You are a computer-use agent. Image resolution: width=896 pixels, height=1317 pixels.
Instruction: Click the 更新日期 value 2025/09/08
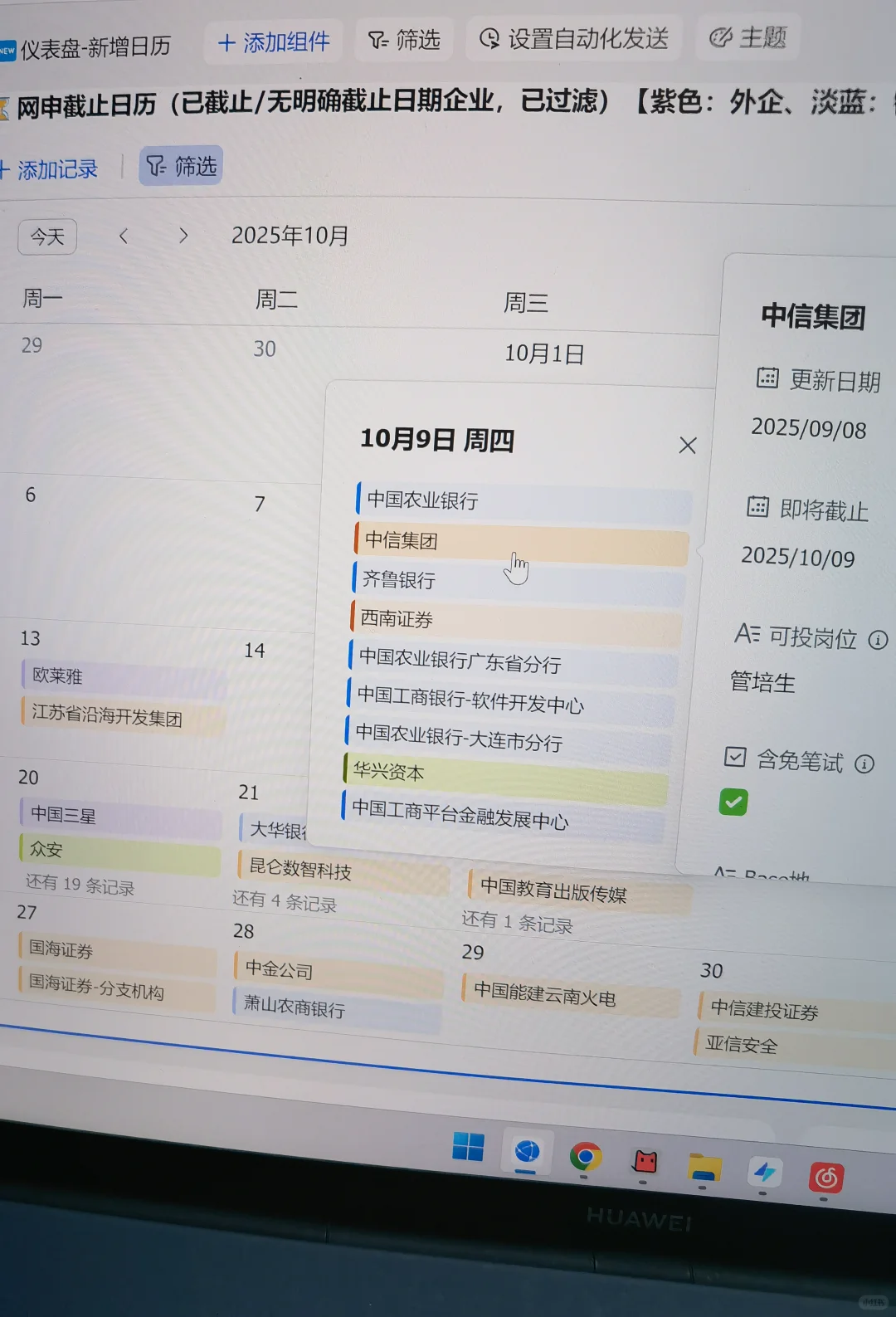(809, 428)
